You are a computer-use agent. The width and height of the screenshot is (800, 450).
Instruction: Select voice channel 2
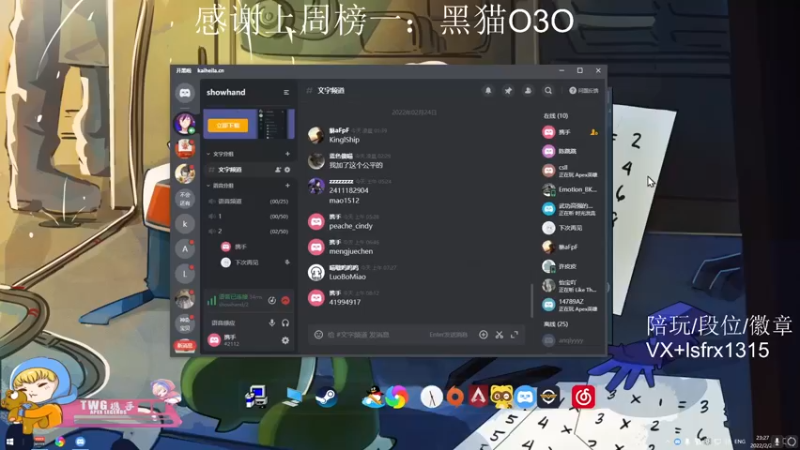click(x=248, y=231)
